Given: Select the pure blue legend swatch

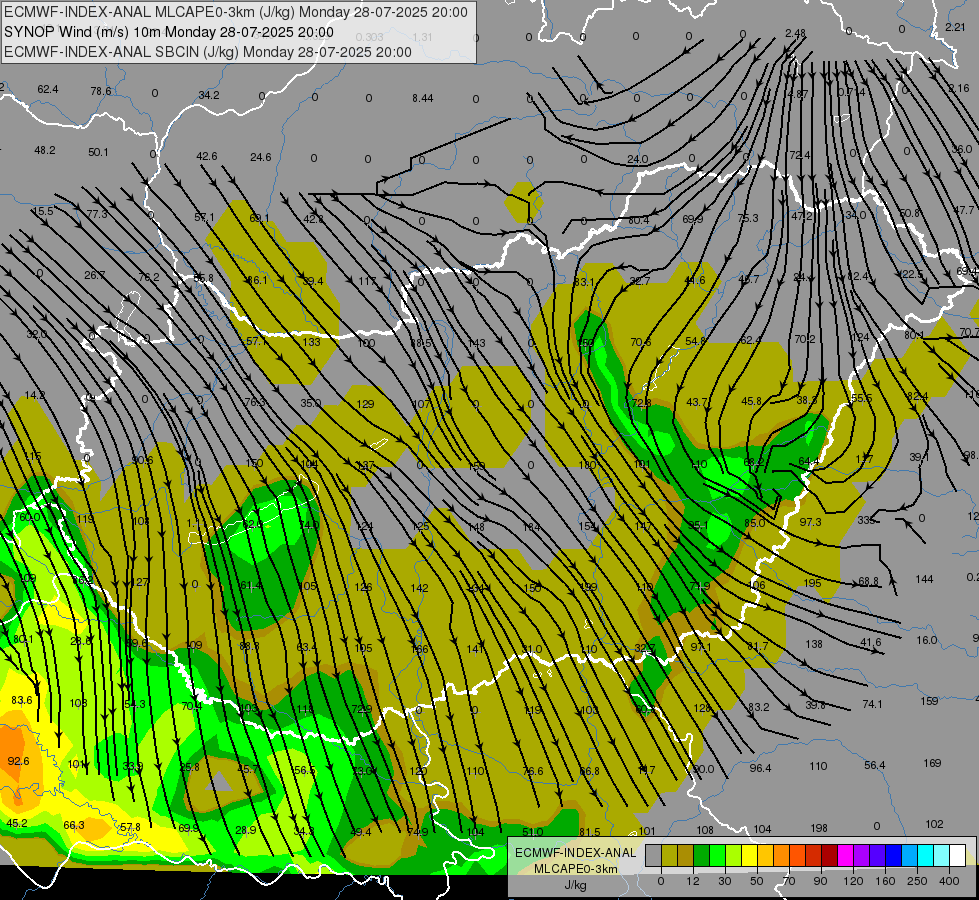Looking at the screenshot, I should 893,855.
